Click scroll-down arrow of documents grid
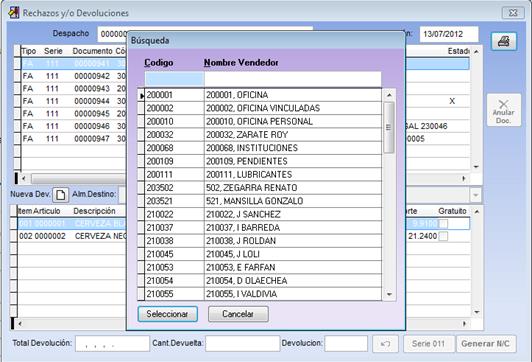Image resolution: width=532 pixels, height=362 pixels. pos(476,167)
